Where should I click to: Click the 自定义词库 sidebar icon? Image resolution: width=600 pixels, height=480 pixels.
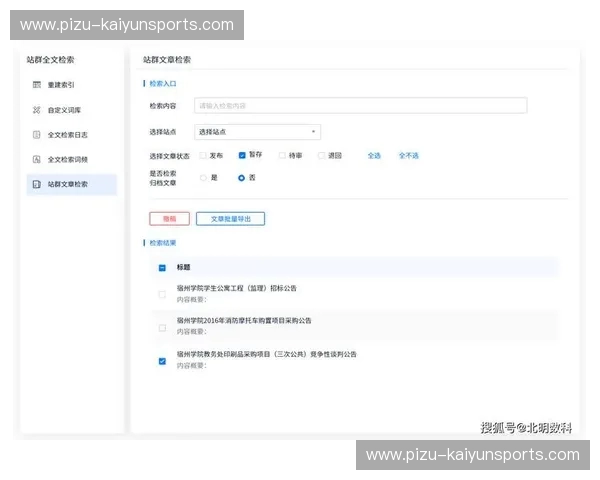pyautogui.click(x=37, y=110)
